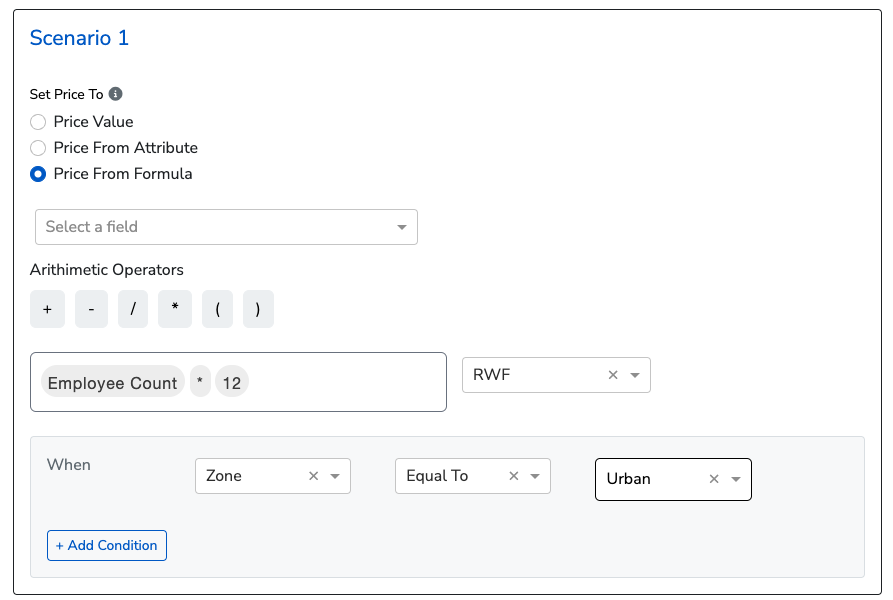Choose Price From Attribute radio option

tap(38, 148)
